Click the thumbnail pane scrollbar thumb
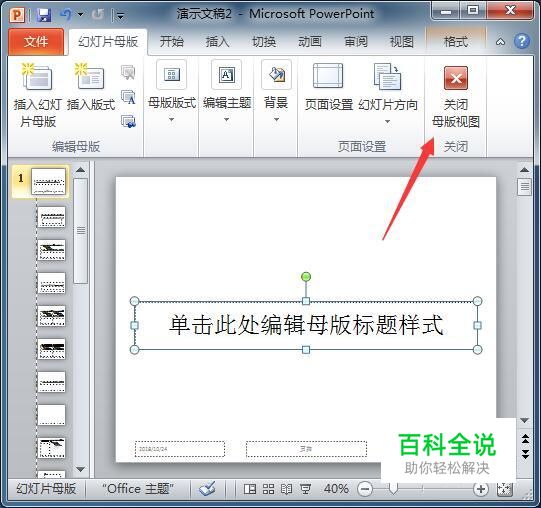 coord(81,231)
